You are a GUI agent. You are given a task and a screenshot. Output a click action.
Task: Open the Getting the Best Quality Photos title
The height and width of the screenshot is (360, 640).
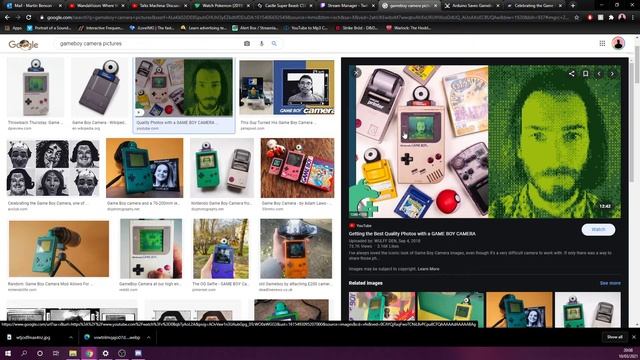[412, 234]
